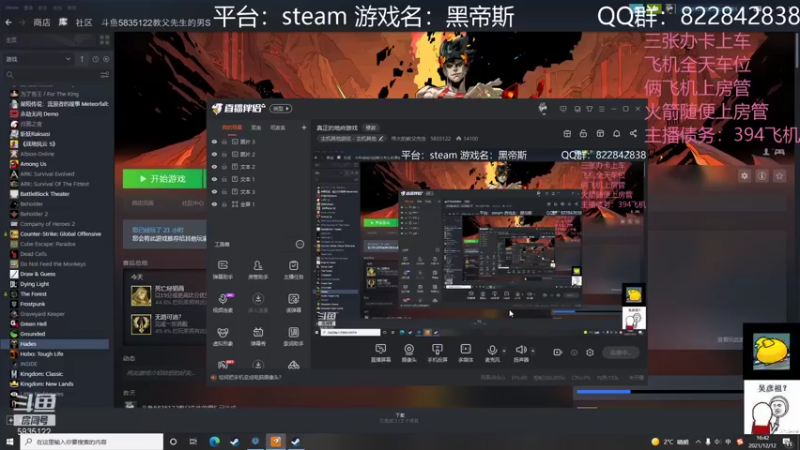The height and width of the screenshot is (450, 800).
Task: Add a 多媒体 multimedia source
Action: (x=465, y=353)
